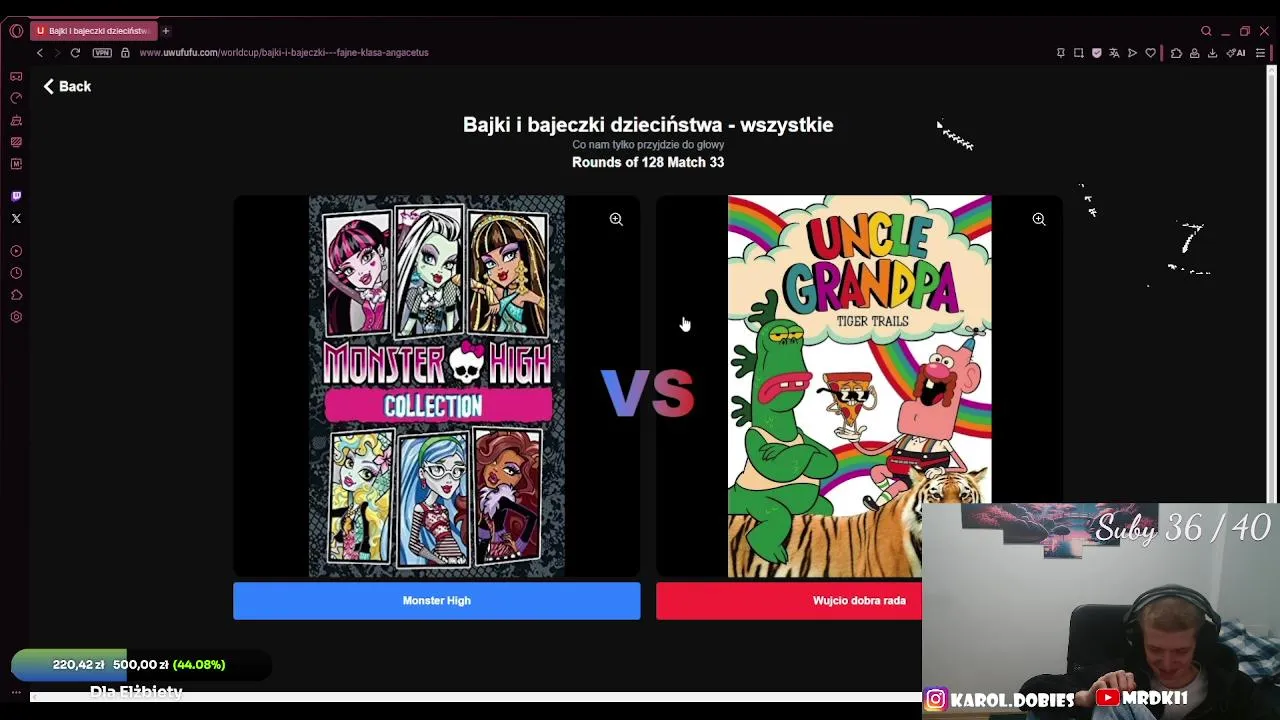Open the downloads icon

[1212, 53]
